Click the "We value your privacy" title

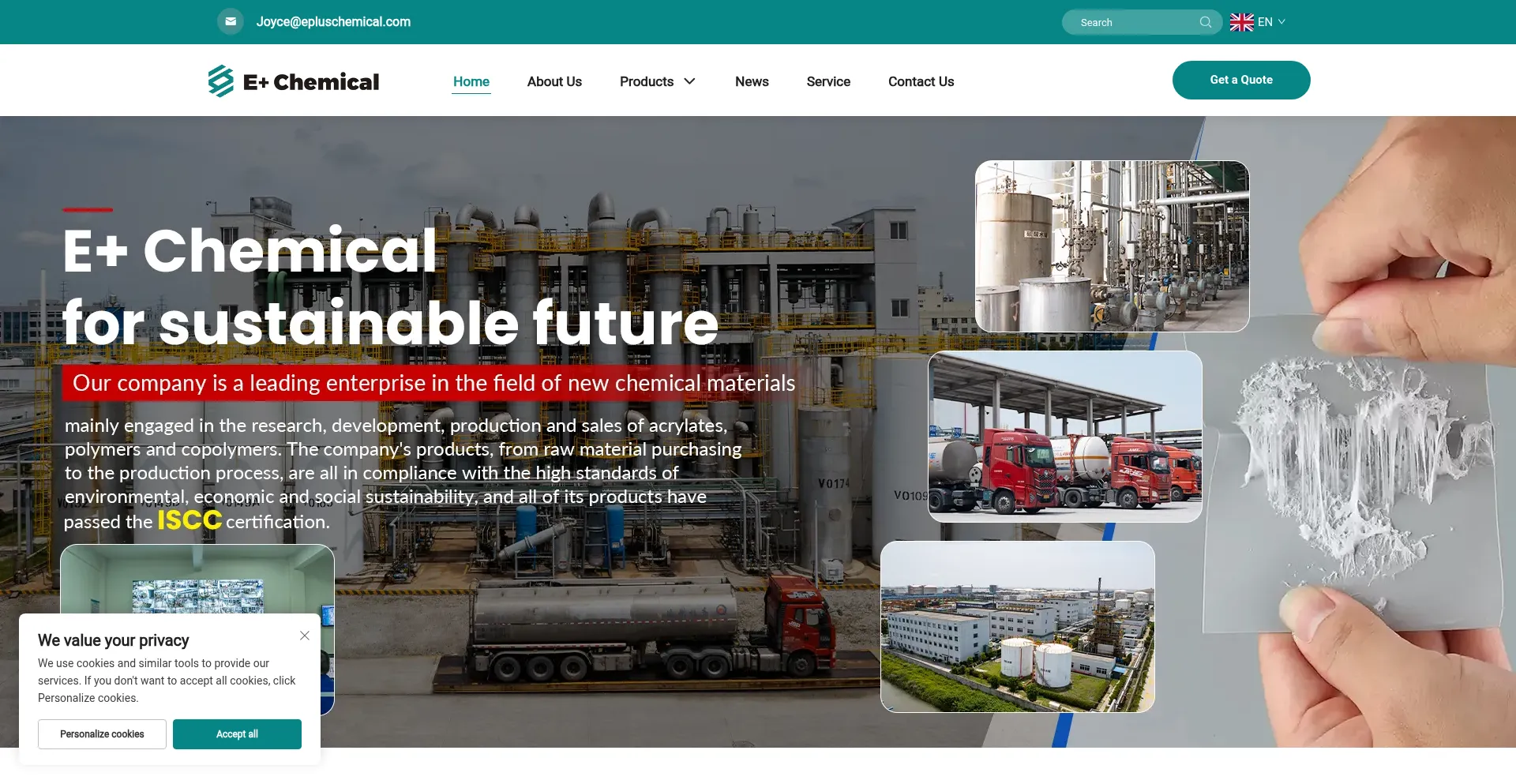pos(114,640)
